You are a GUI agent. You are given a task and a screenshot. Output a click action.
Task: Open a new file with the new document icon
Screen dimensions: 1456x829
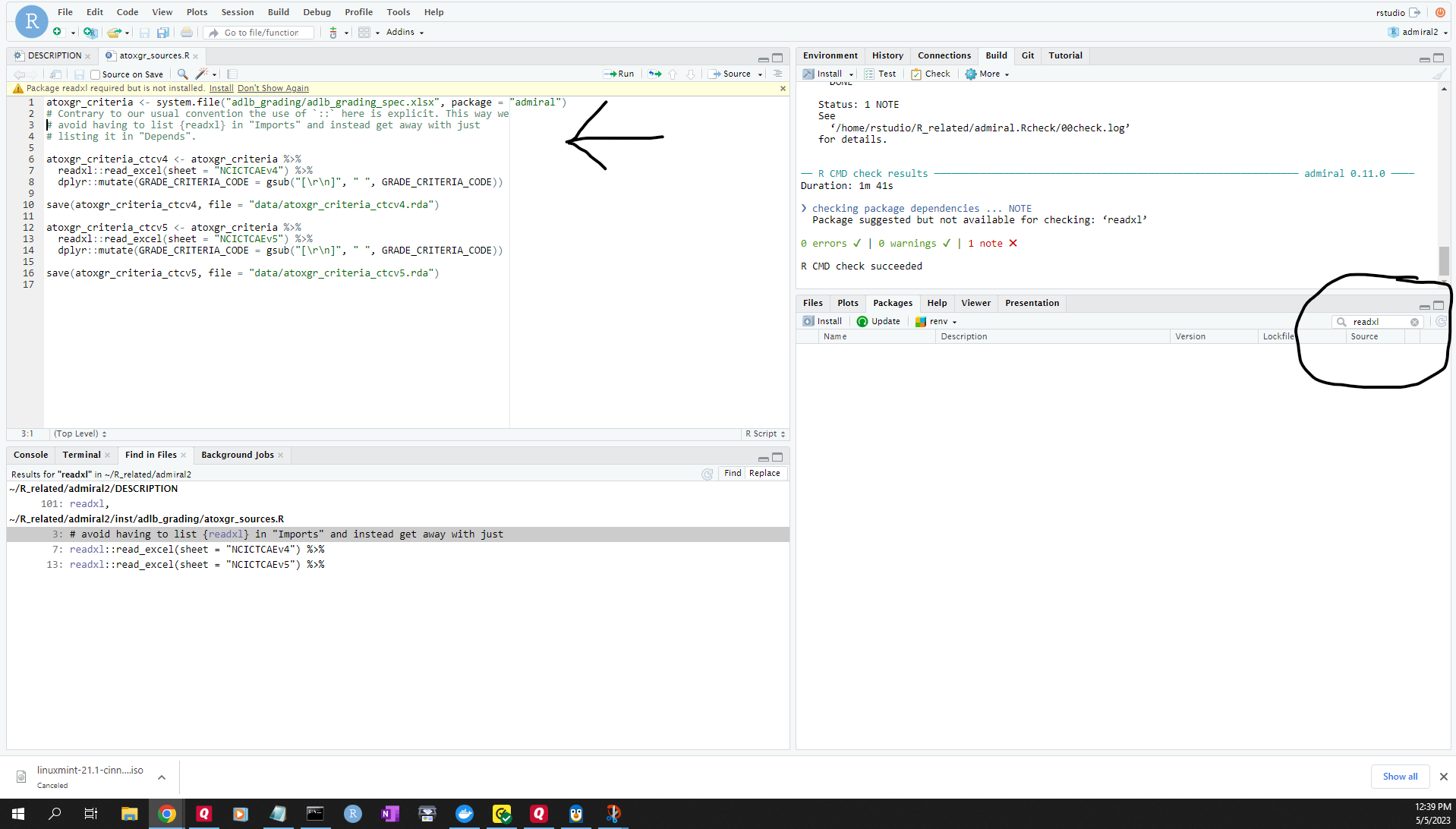(58, 32)
